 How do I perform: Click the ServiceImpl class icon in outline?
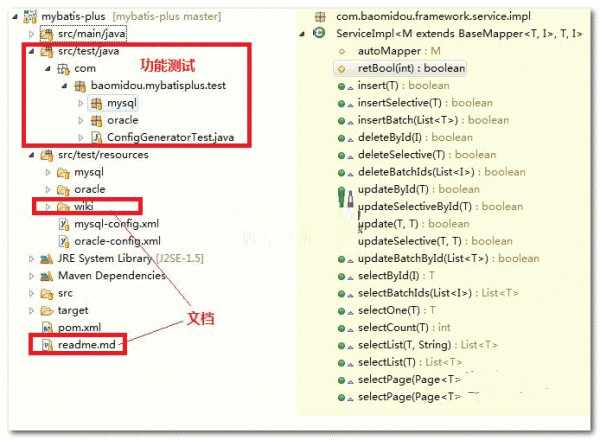pyautogui.click(x=319, y=33)
